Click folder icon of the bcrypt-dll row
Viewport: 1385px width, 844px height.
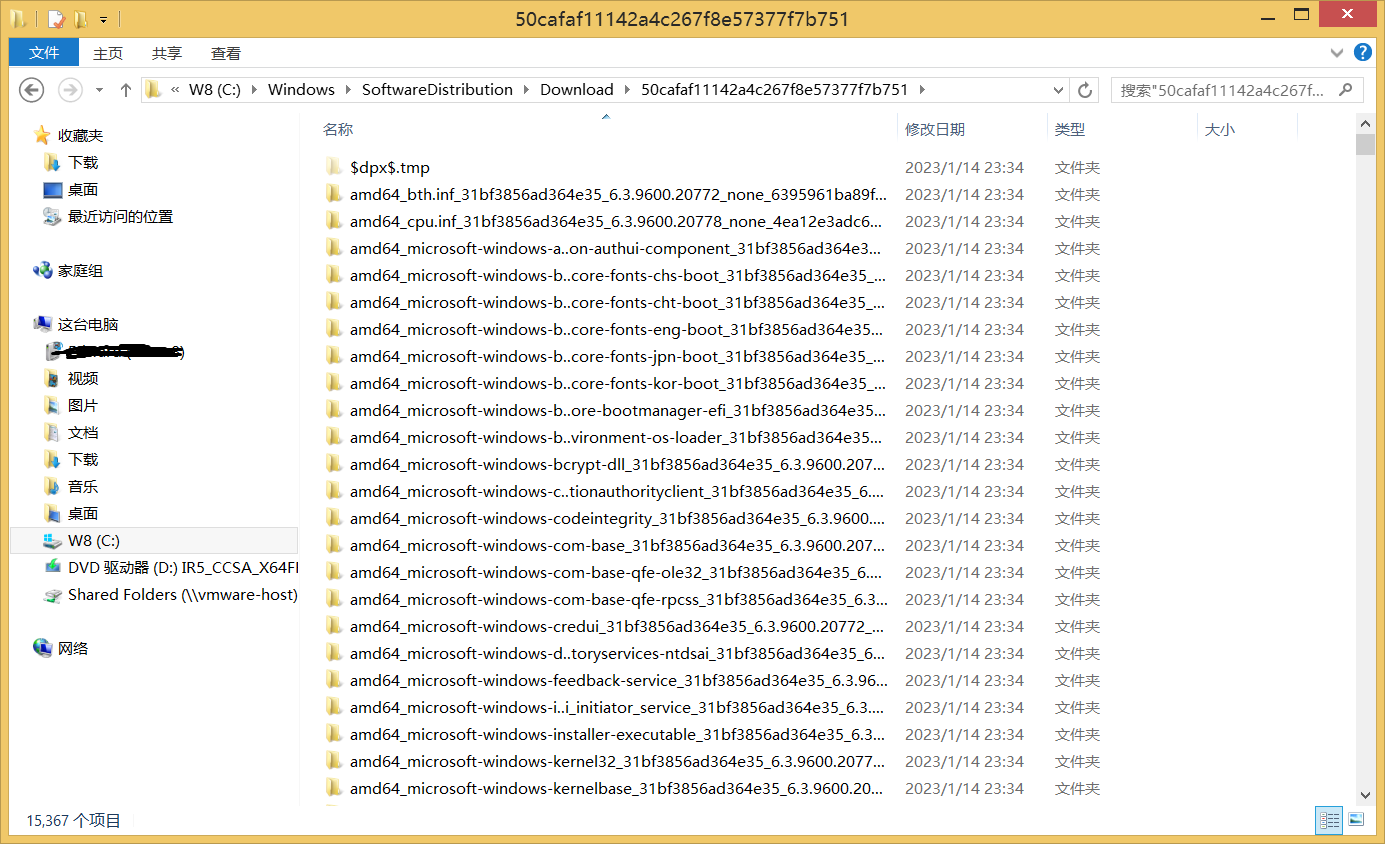334,464
